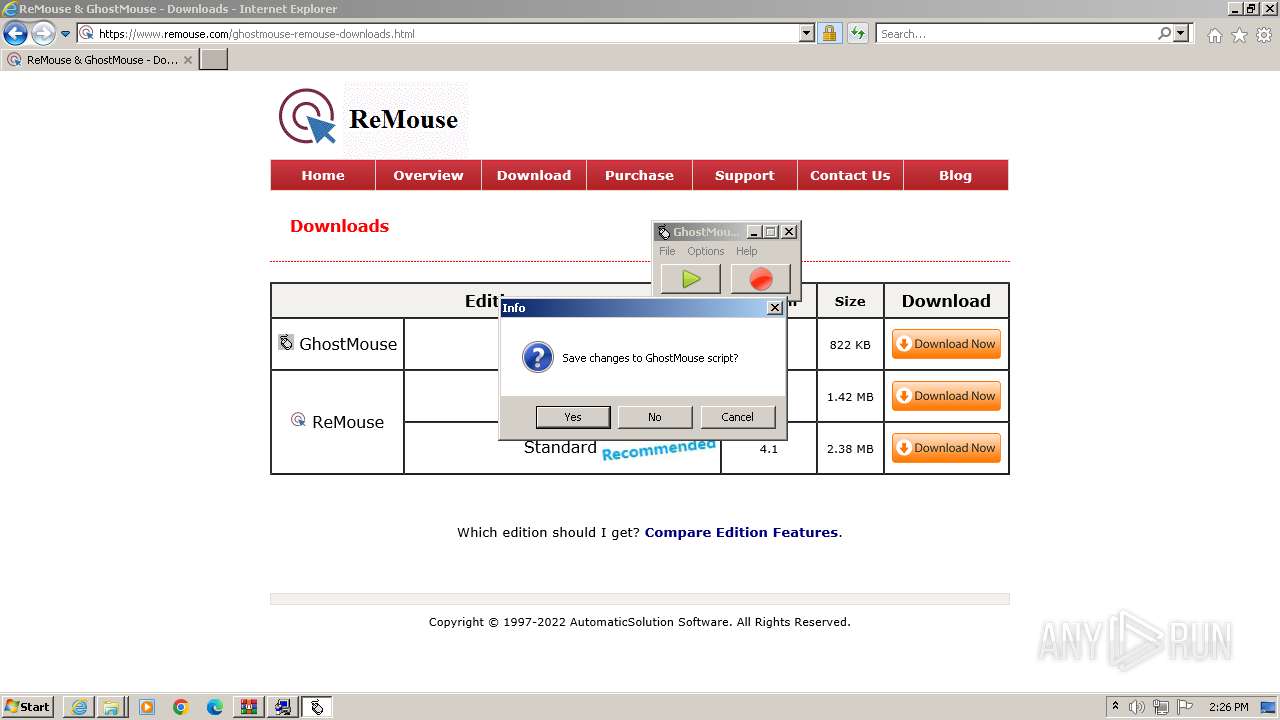The height and width of the screenshot is (720, 1280).
Task: Open the Overview navigation tab
Action: click(428, 175)
